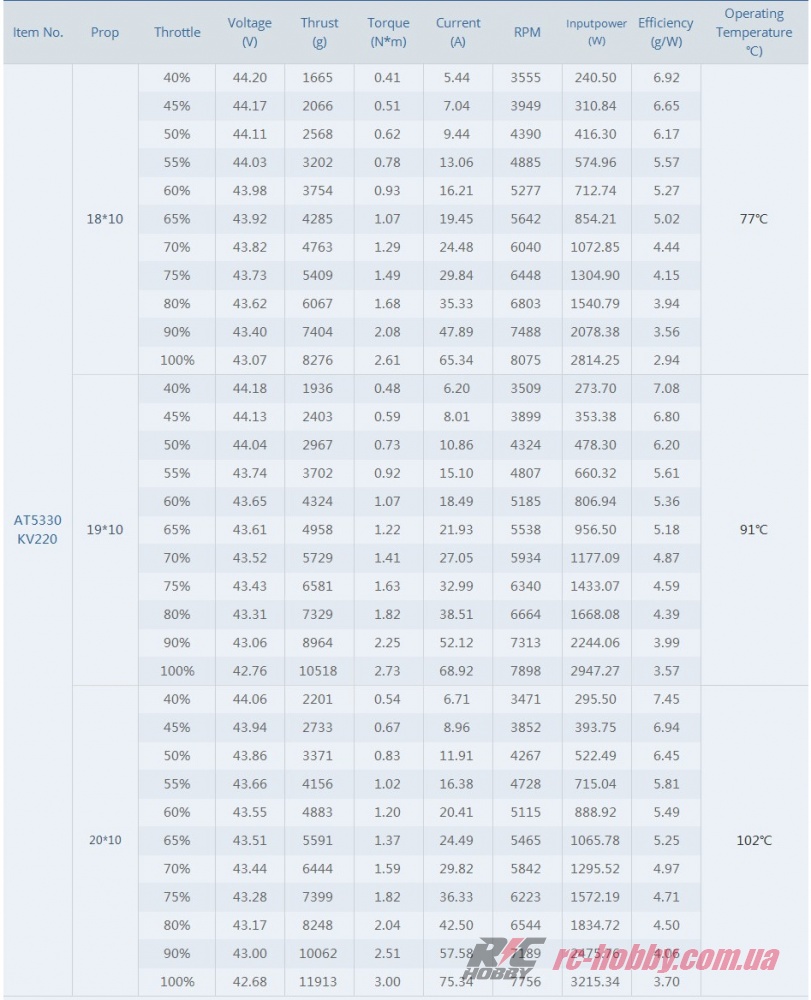Select the Inputpower (W) column header

[596, 32]
